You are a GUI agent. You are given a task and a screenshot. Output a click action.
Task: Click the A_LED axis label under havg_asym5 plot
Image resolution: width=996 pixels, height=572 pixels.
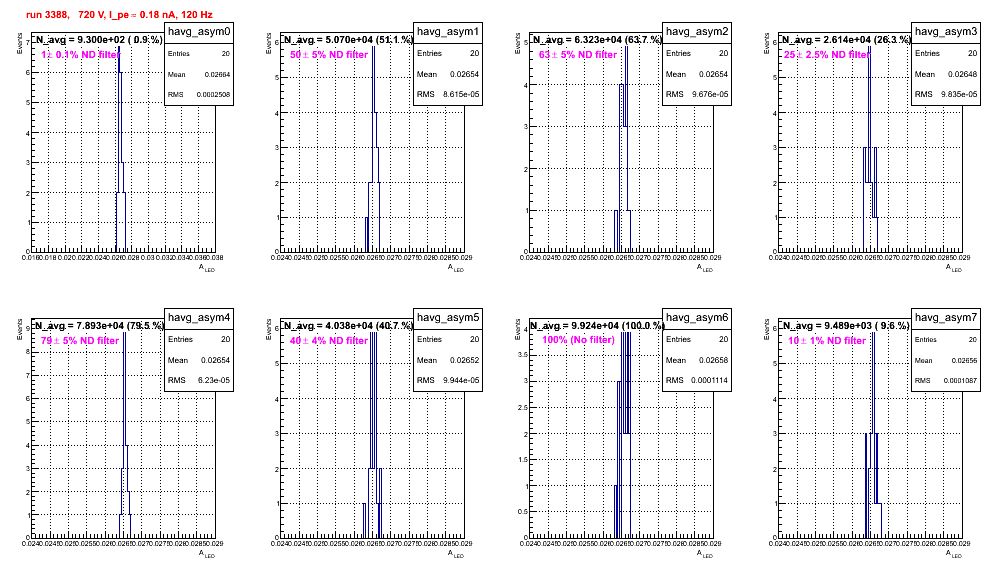tap(456, 555)
